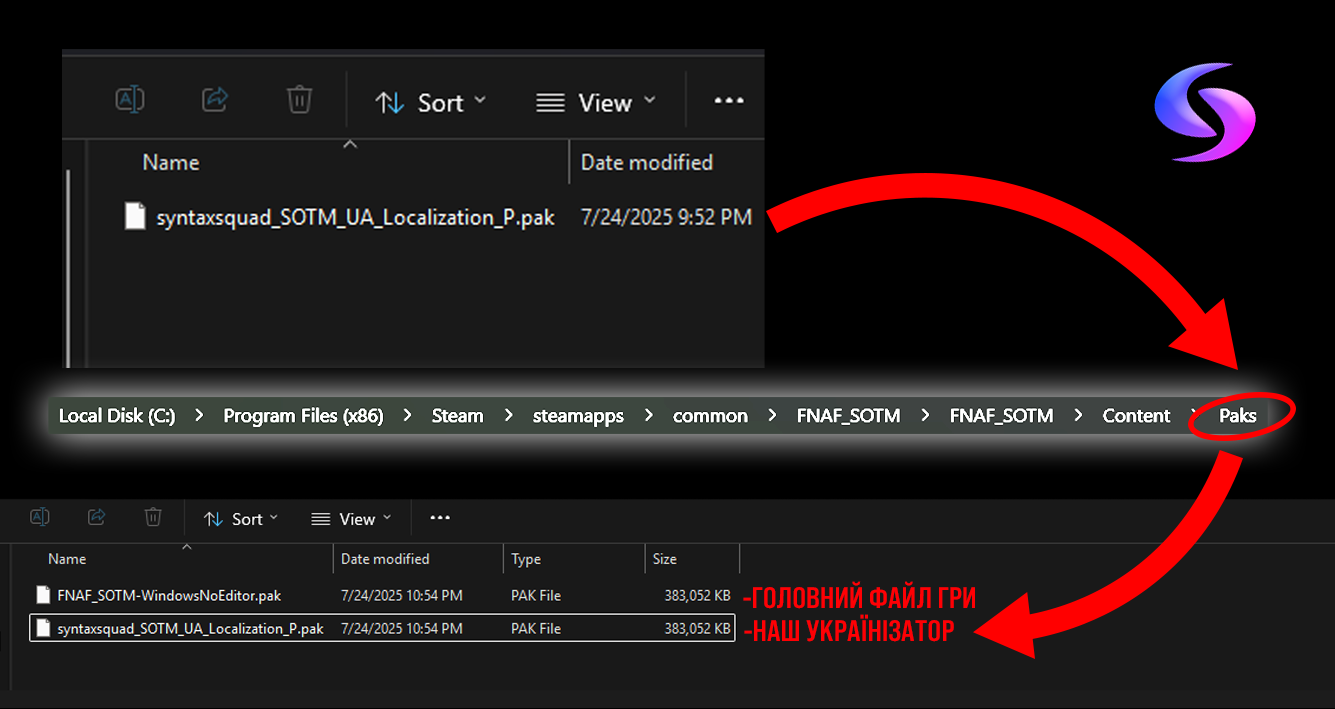Select syntaxsquad_SOTM_UA_Localization_P.pak in the lower Paks window
The height and width of the screenshot is (709, 1335).
coord(190,629)
